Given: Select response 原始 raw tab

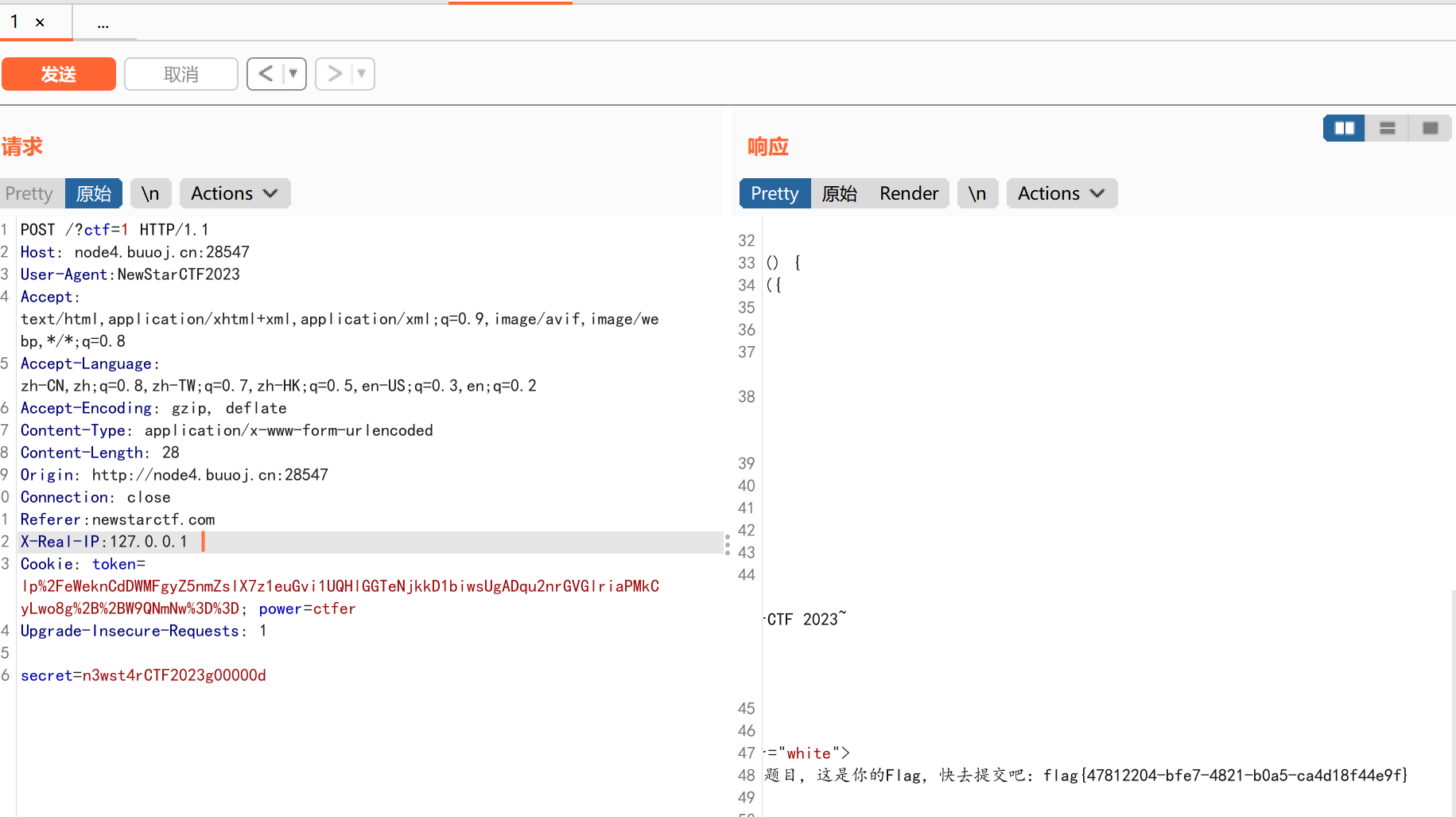Looking at the screenshot, I should coord(839,193).
